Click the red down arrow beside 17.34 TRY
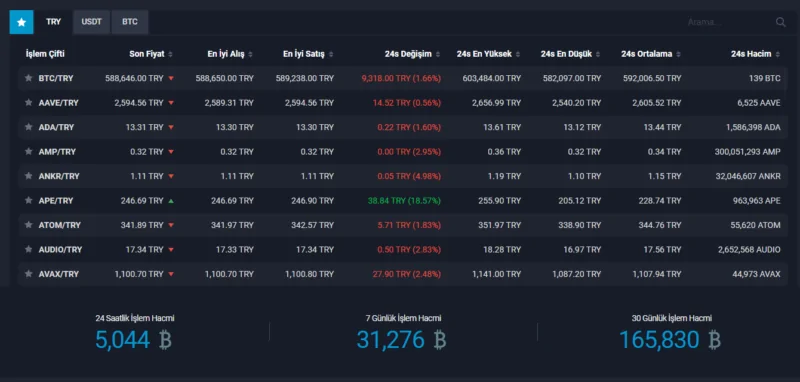Image resolution: width=800 pixels, height=382 pixels. [x=171, y=250]
